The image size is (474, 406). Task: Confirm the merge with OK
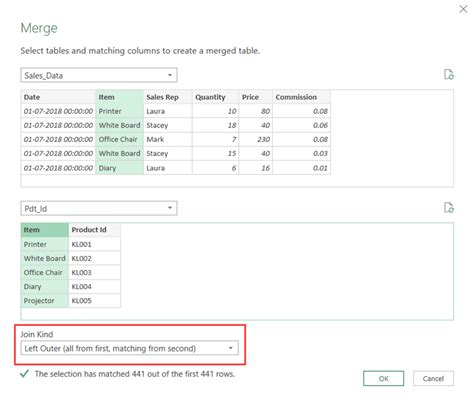tap(383, 378)
